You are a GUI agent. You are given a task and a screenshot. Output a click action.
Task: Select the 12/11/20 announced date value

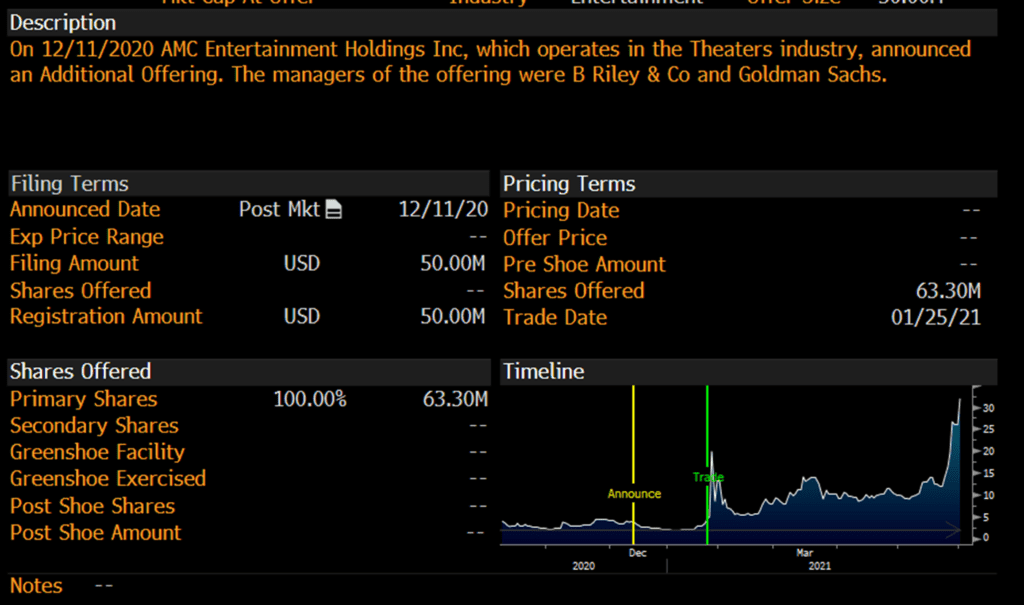[x=443, y=210]
